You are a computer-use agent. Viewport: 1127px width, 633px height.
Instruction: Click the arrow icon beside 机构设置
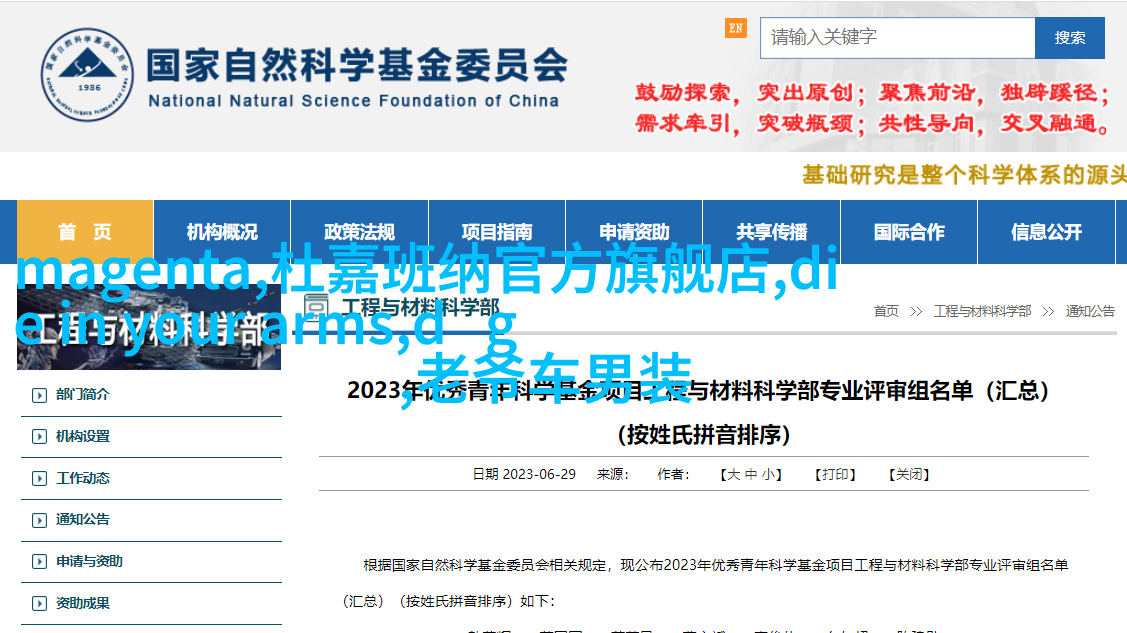click(40, 437)
